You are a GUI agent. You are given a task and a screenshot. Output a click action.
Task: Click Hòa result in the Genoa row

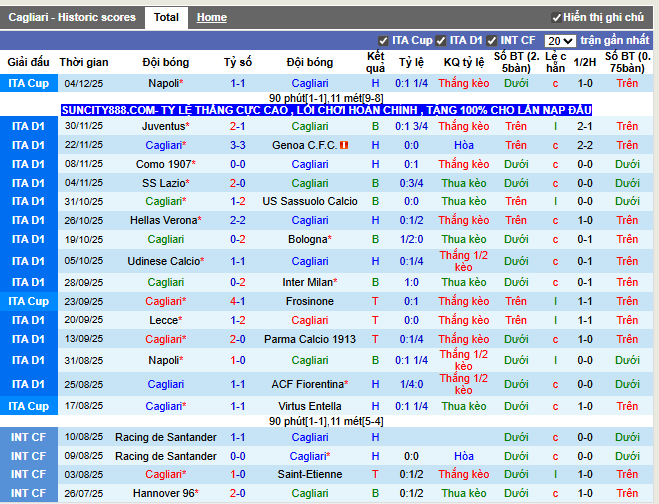click(464, 145)
